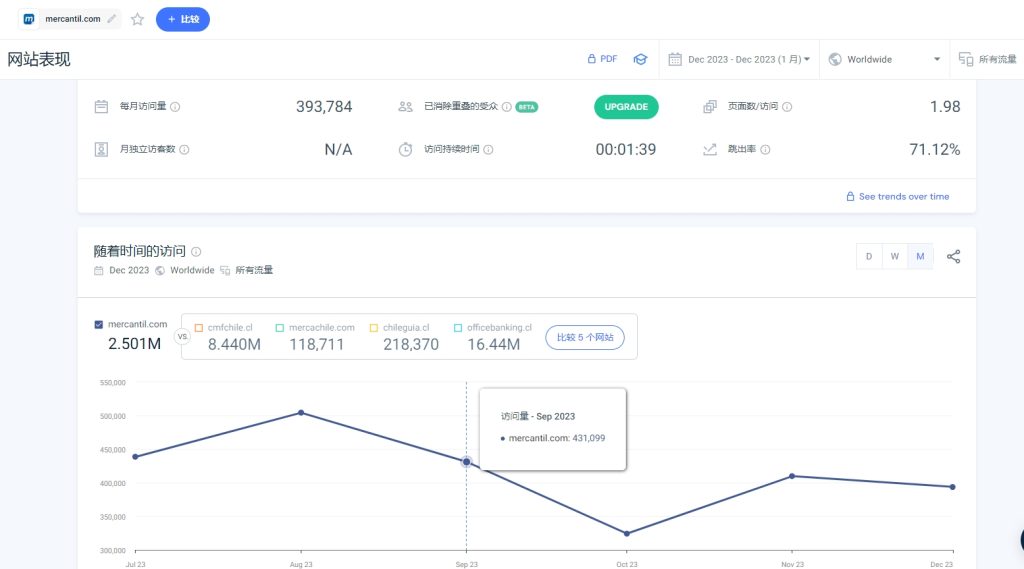Uncheck the mercantil.com series checkbox

click(x=99, y=325)
